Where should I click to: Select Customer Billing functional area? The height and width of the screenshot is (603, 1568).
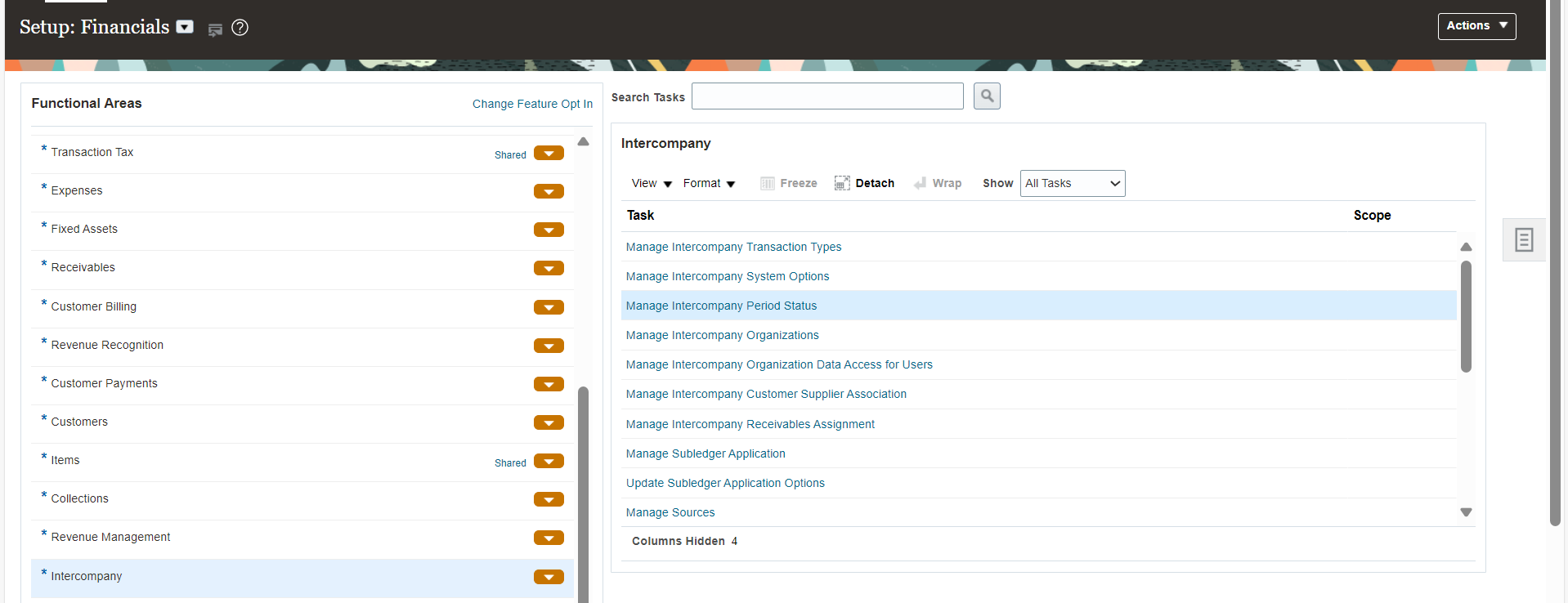pyautogui.click(x=93, y=306)
